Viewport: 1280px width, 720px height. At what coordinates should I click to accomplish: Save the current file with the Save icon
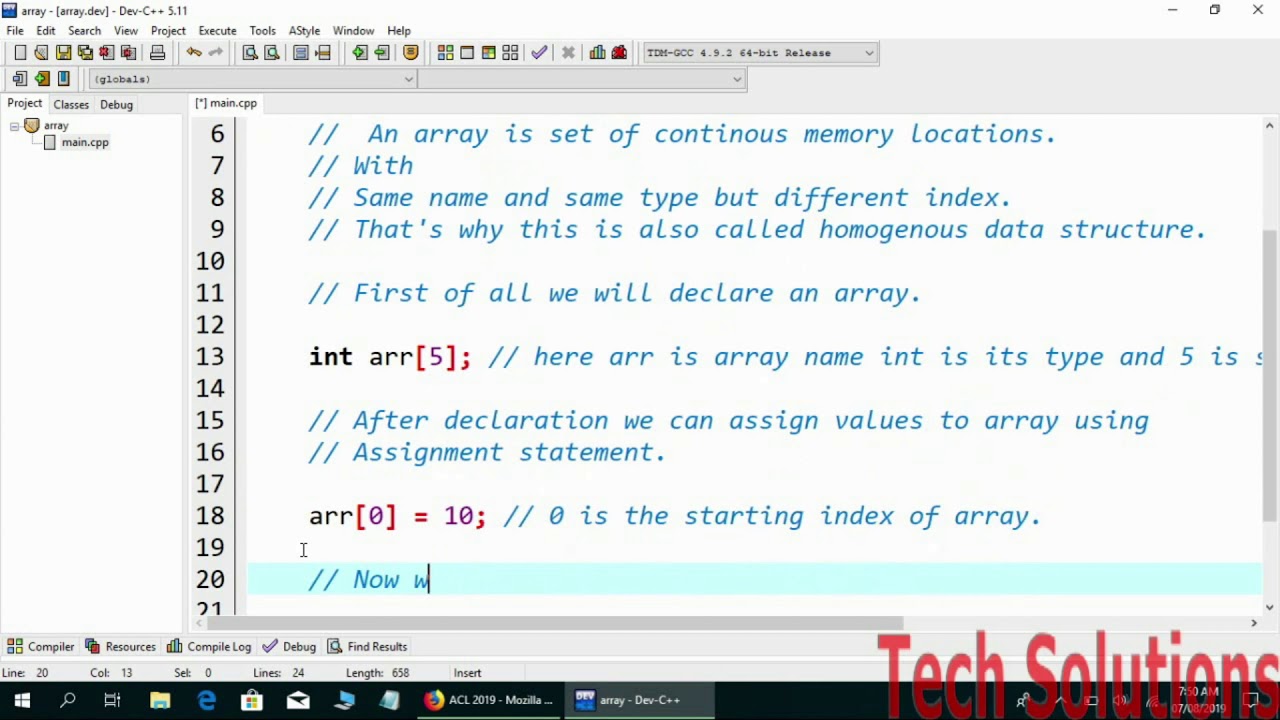point(63,53)
